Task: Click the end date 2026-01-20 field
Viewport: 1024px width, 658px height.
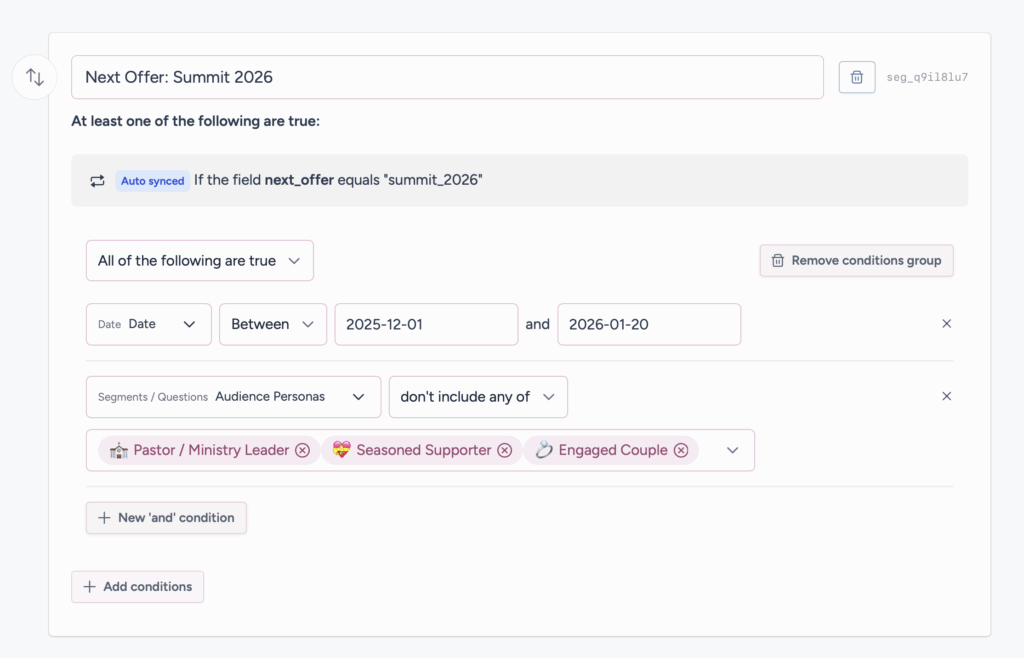Action: pyautogui.click(x=648, y=324)
